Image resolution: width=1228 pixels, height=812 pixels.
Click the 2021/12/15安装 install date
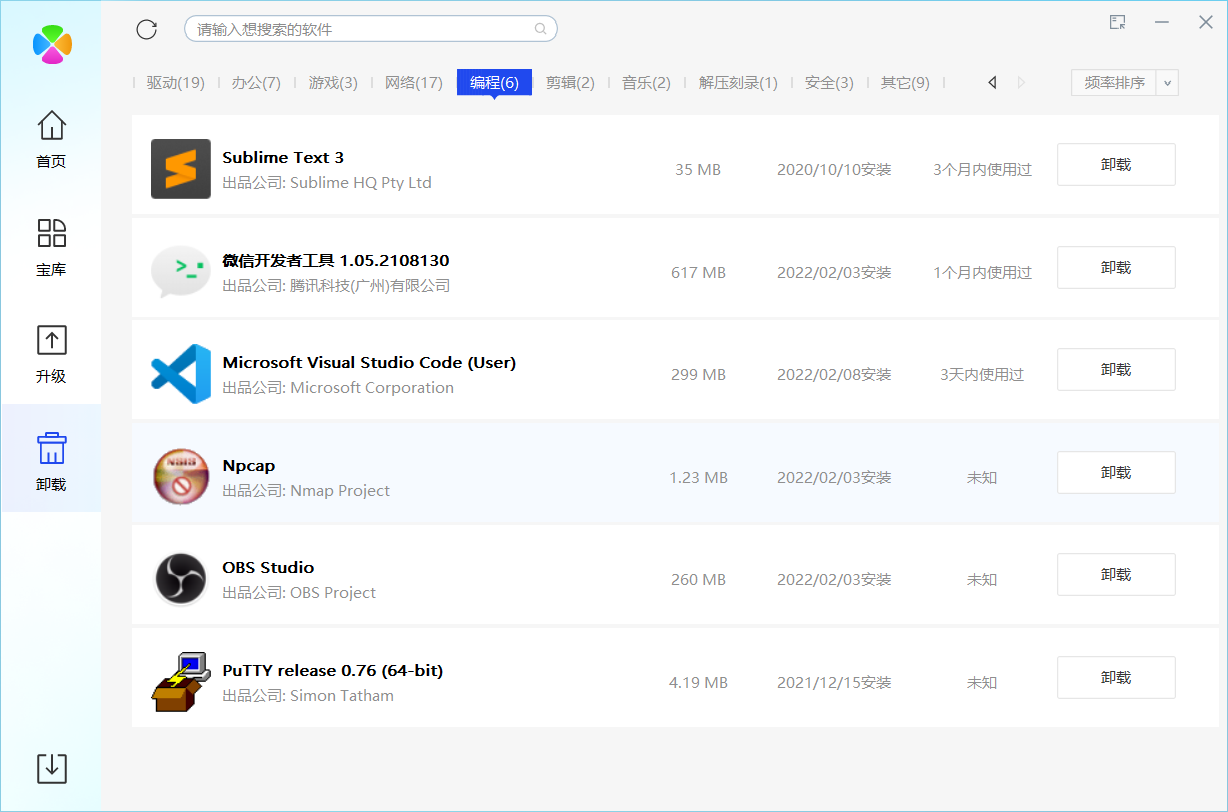point(834,683)
